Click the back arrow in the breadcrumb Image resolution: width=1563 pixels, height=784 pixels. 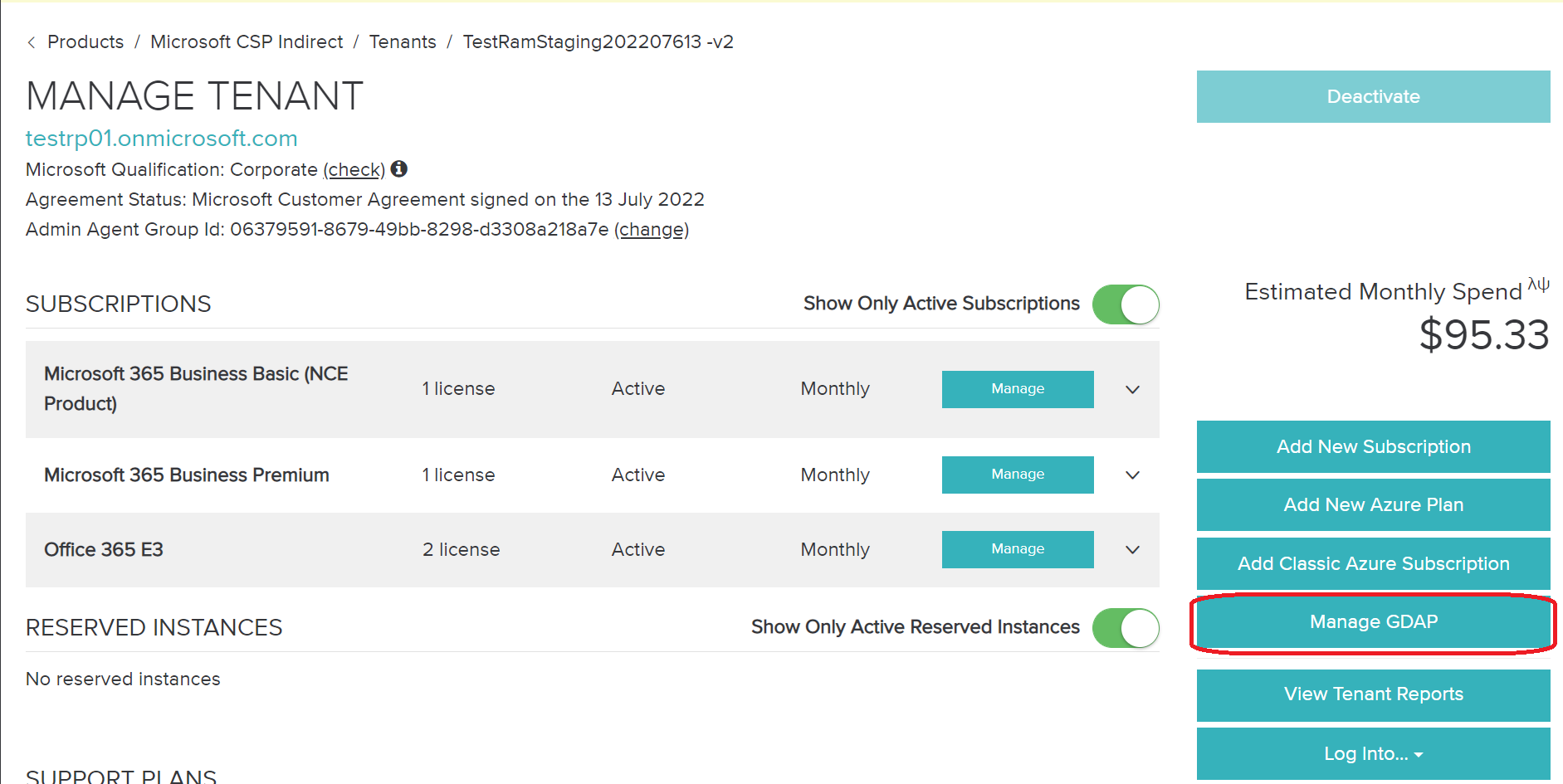click(31, 41)
